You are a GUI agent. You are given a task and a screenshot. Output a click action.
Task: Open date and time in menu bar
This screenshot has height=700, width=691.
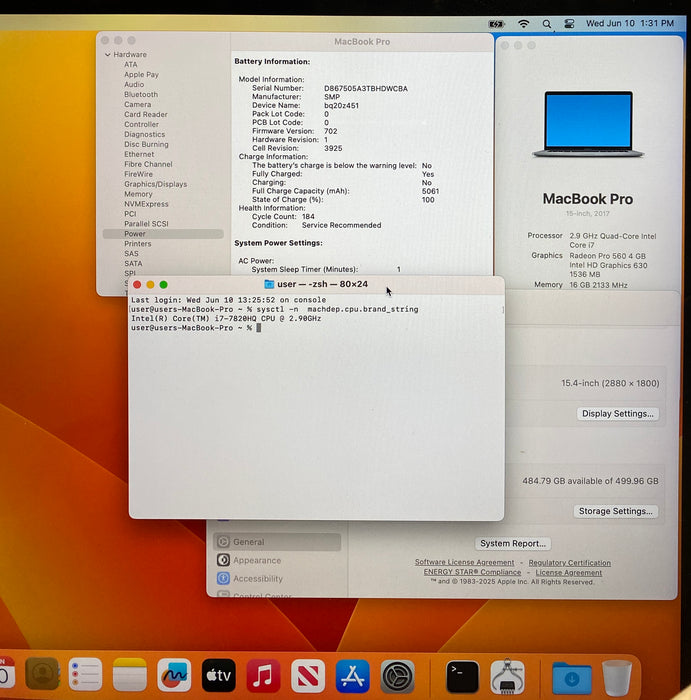[630, 23]
